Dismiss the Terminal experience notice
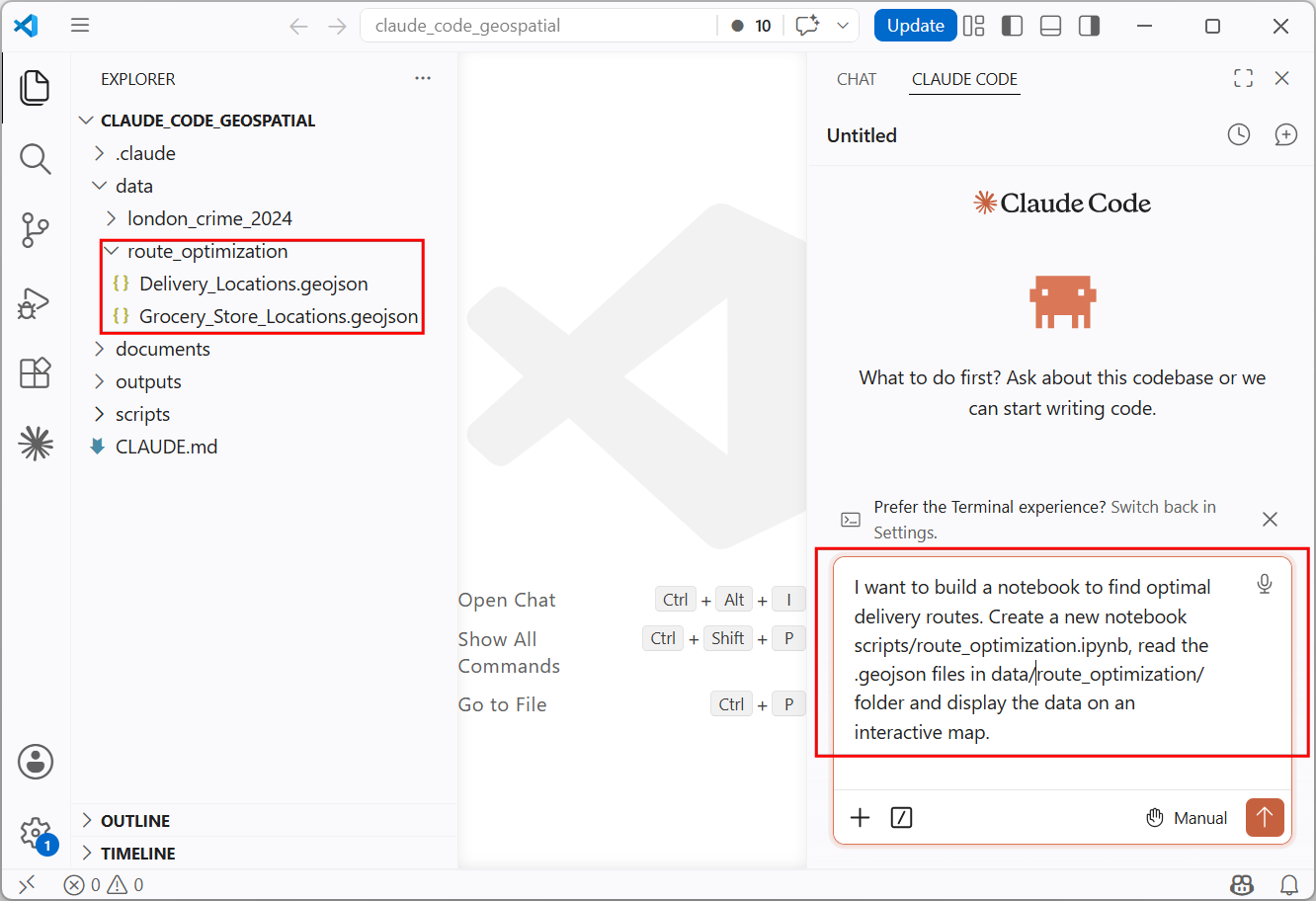The height and width of the screenshot is (901, 1316). click(1271, 519)
